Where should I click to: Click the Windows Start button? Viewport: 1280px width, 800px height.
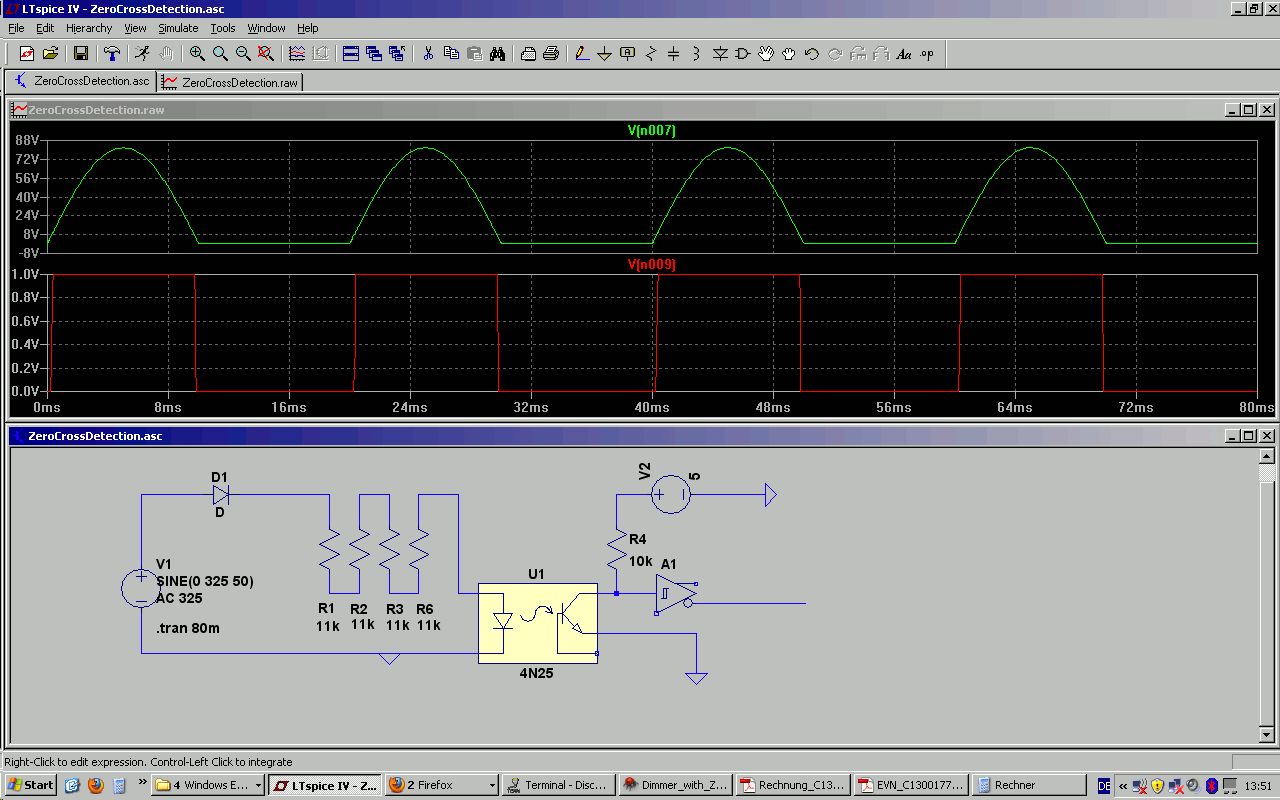pyautogui.click(x=30, y=785)
